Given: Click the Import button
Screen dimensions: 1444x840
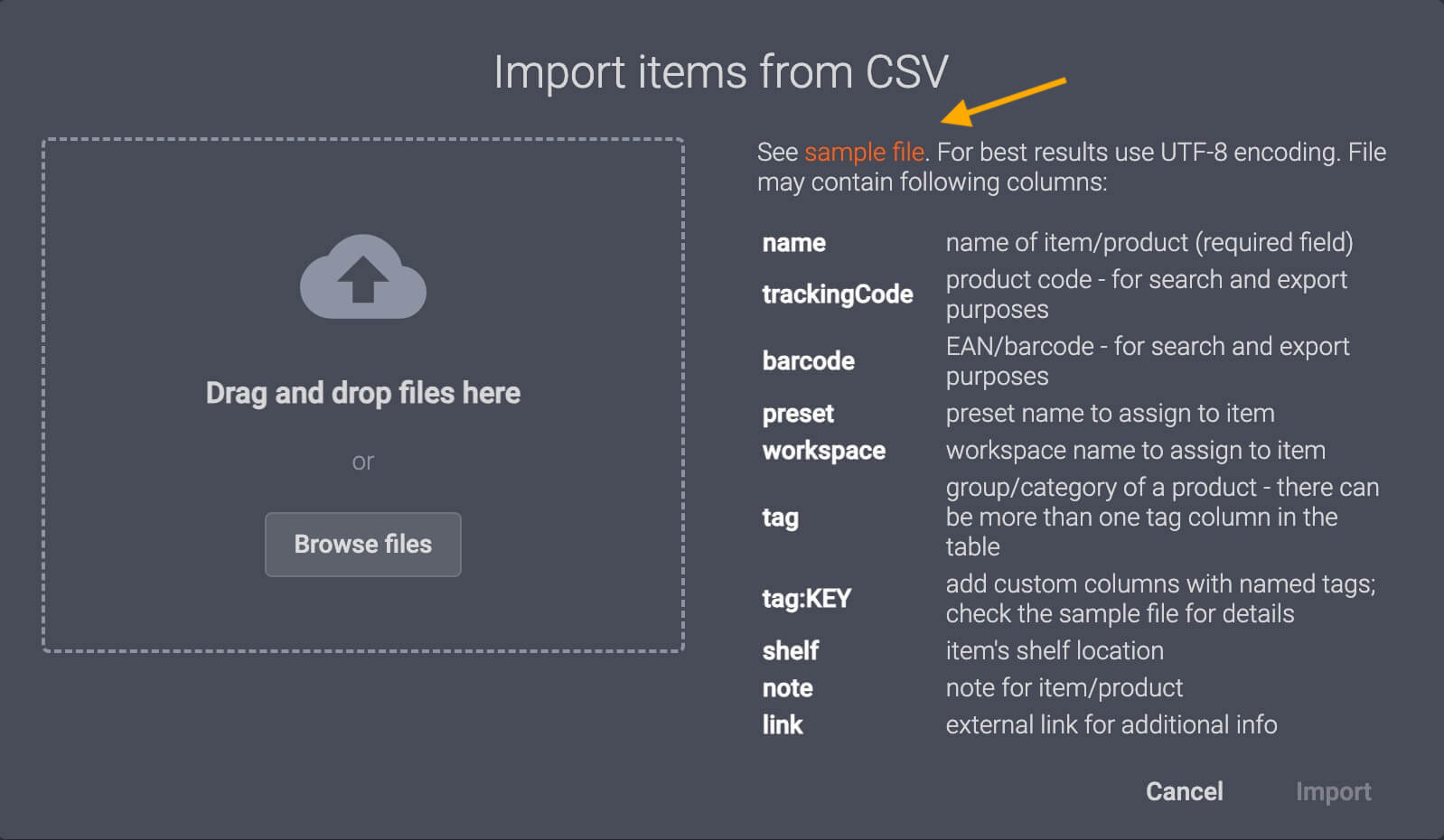Looking at the screenshot, I should click(1334, 791).
